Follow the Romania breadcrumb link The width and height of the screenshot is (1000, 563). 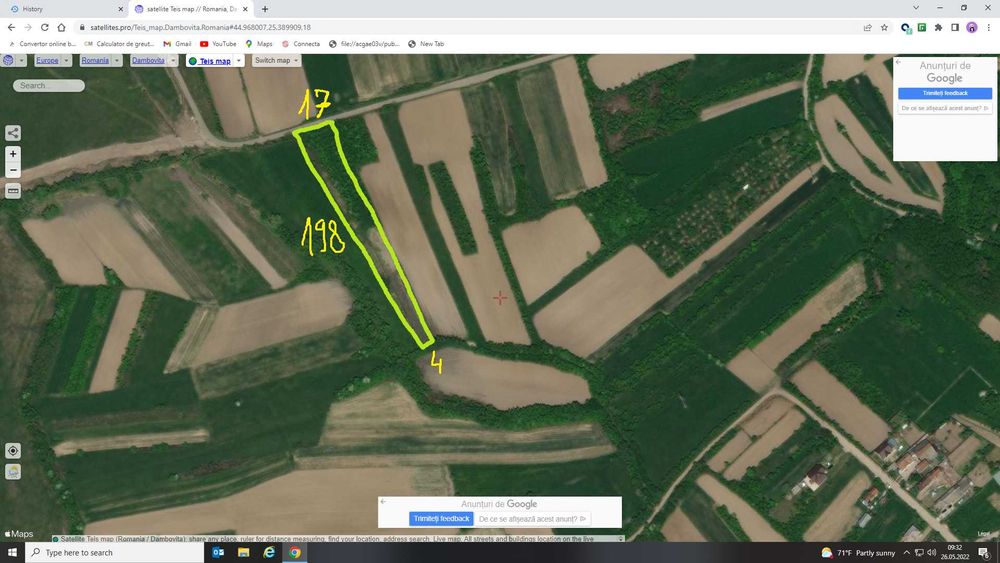(95, 61)
